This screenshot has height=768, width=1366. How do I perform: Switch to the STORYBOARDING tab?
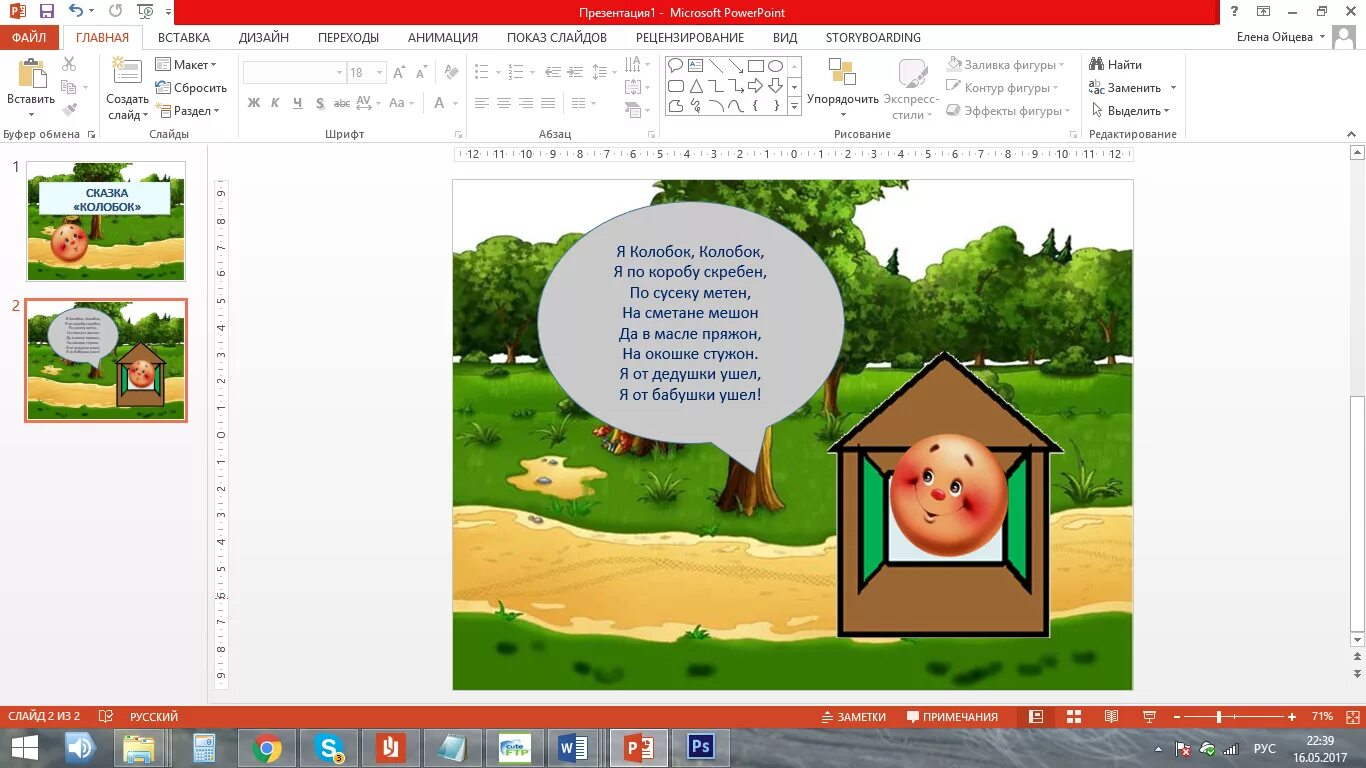(873, 37)
